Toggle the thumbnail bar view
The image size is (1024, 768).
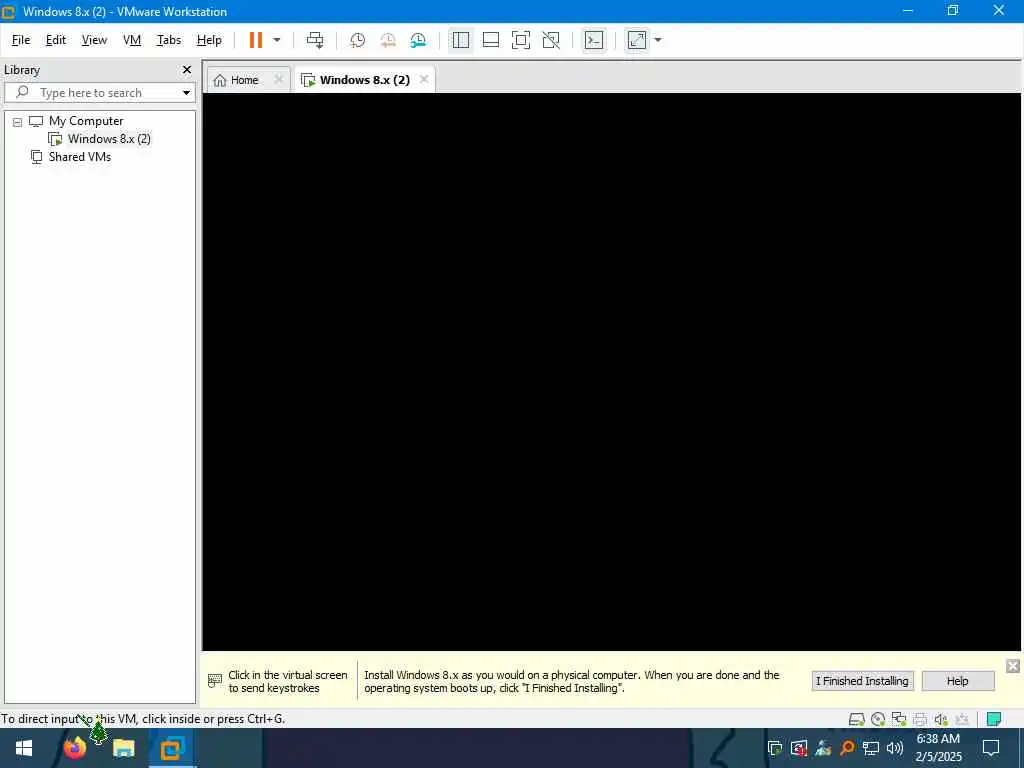490,40
